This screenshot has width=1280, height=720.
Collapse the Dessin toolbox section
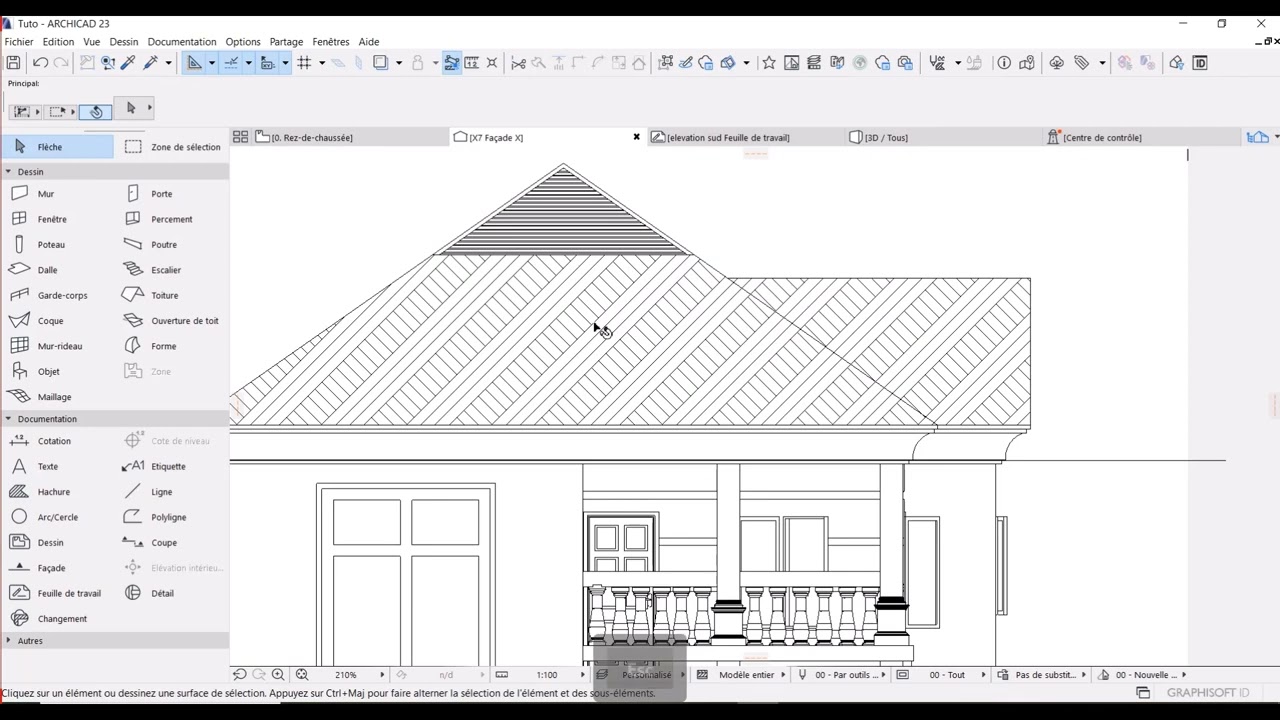(x=9, y=172)
